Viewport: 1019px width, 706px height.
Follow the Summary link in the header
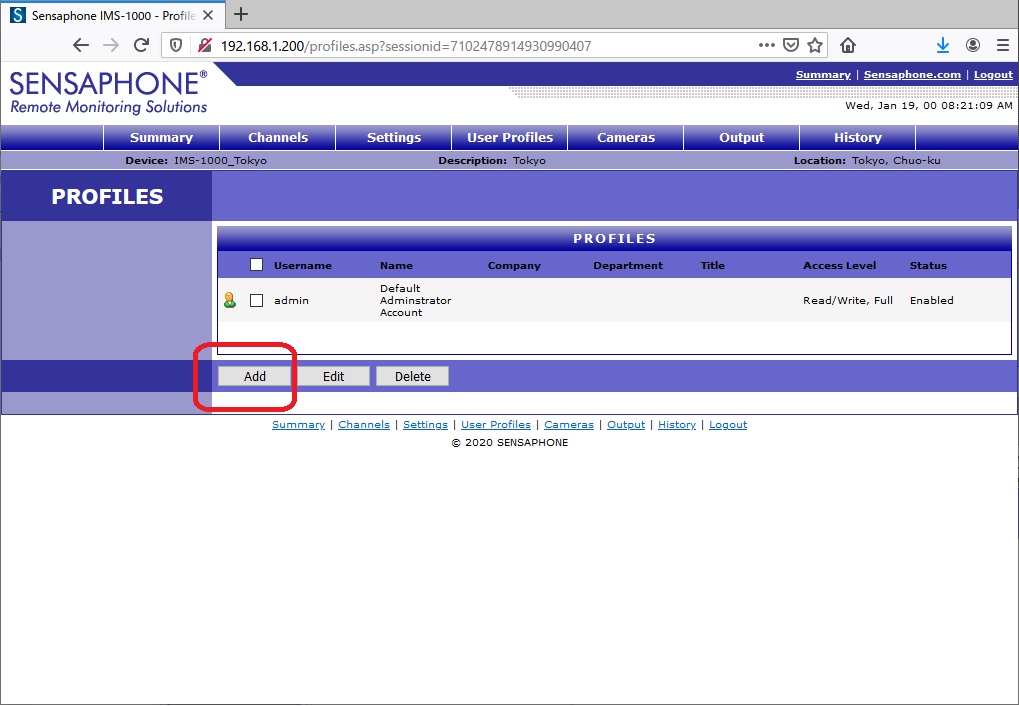tap(823, 75)
